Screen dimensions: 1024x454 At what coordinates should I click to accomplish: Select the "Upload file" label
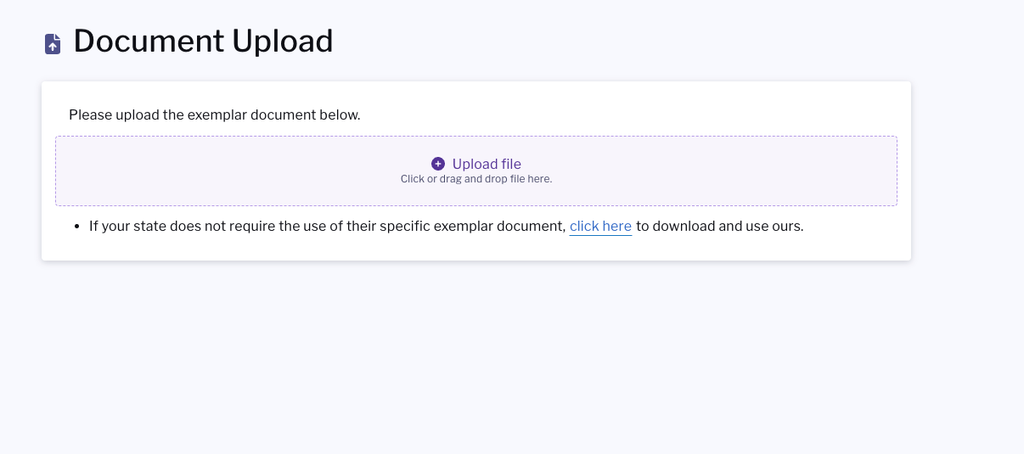click(x=487, y=164)
